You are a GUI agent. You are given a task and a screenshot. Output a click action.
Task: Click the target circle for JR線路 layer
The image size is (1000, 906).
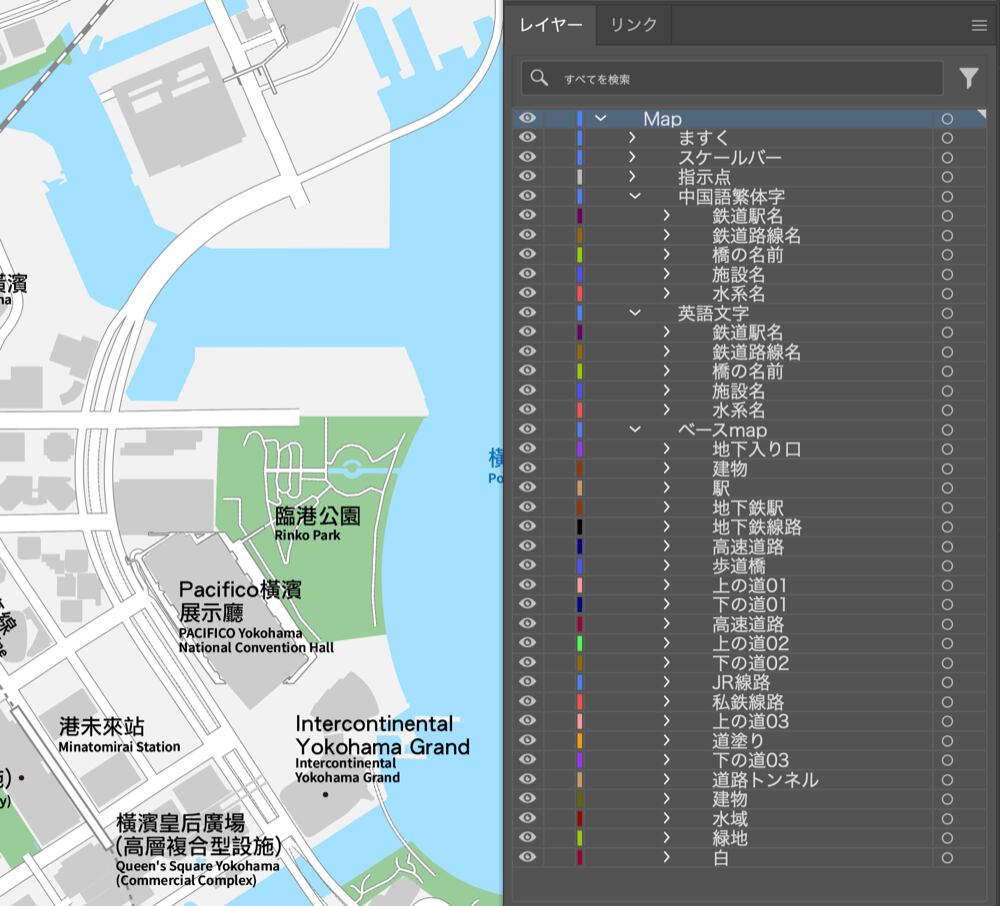pos(947,683)
